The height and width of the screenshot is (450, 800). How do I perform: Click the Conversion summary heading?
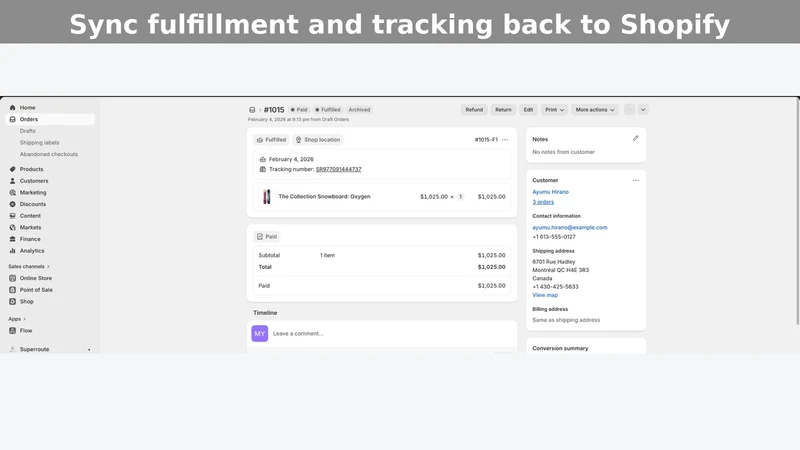(560, 348)
